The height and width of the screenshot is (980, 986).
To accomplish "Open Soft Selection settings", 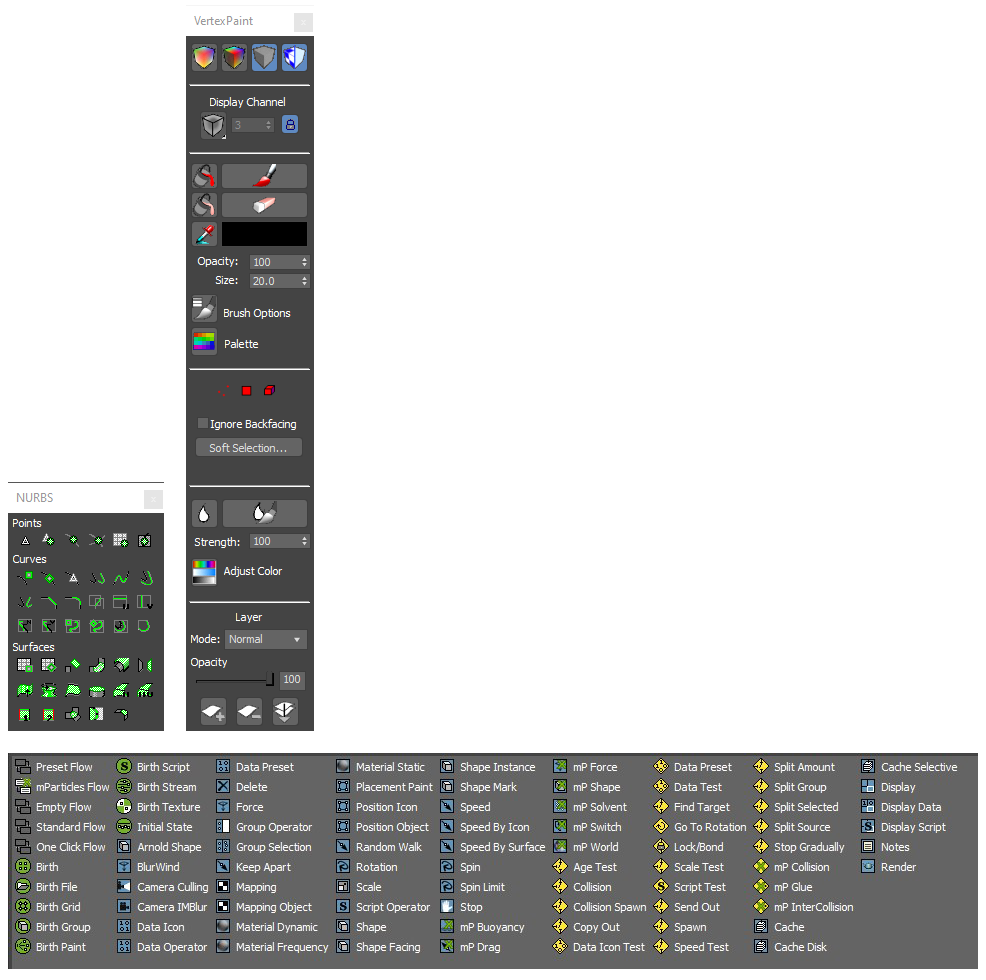I will coord(248,448).
